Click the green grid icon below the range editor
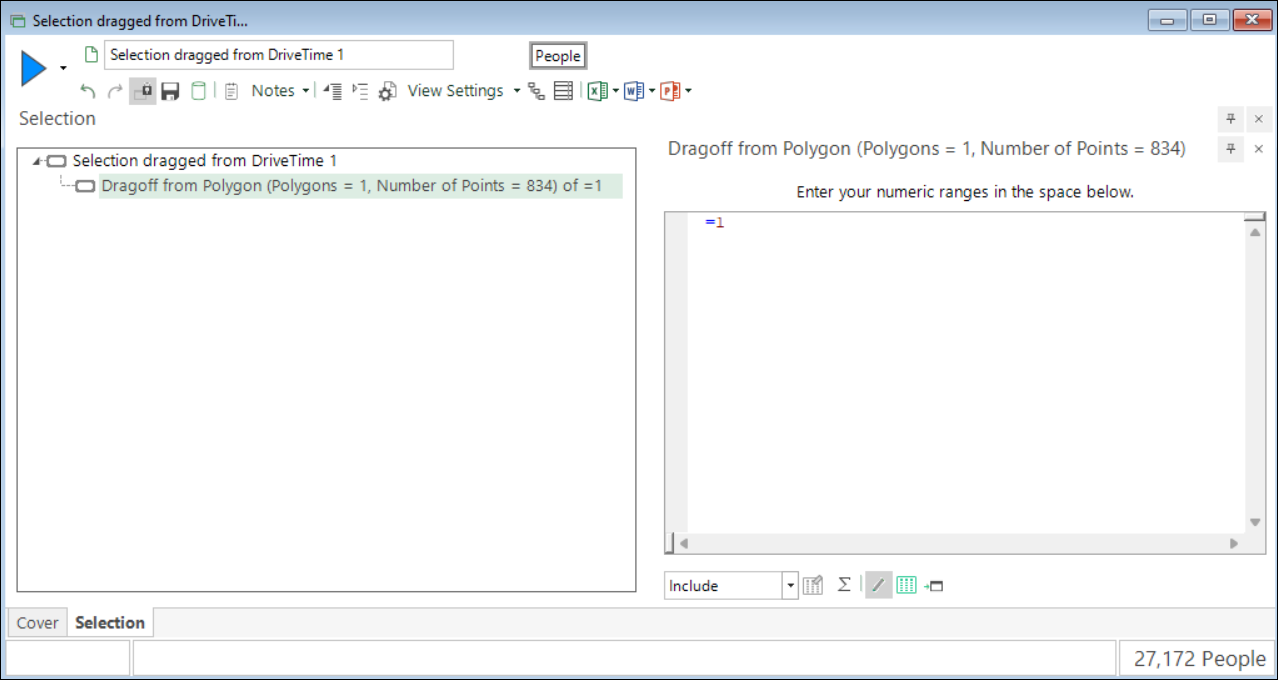This screenshot has height=680, width=1278. tap(907, 585)
